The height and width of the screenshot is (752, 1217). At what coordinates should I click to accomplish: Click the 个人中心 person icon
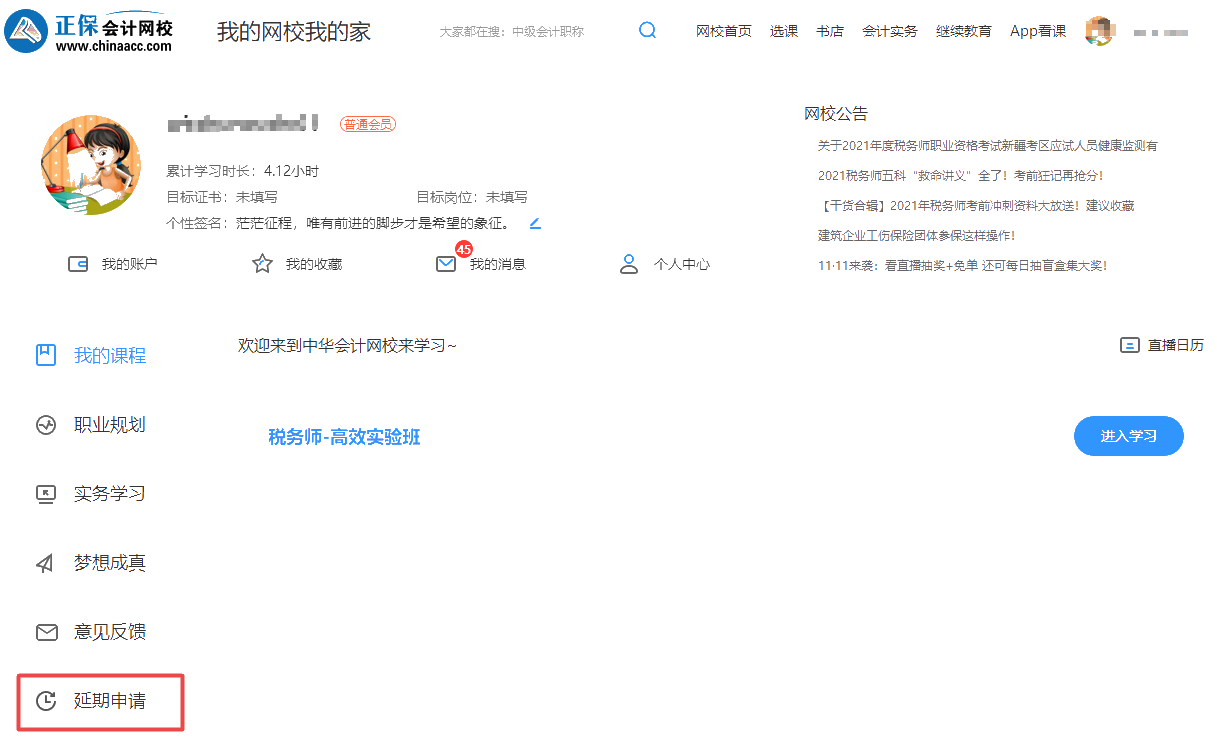[629, 264]
